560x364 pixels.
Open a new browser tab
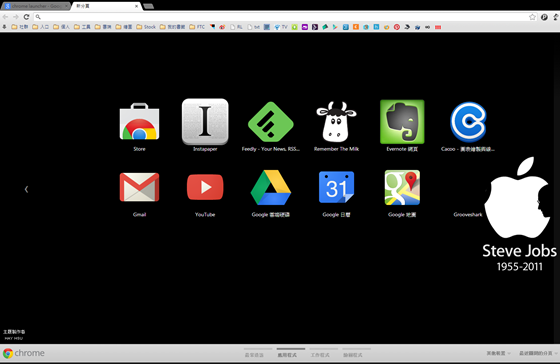pos(149,6)
